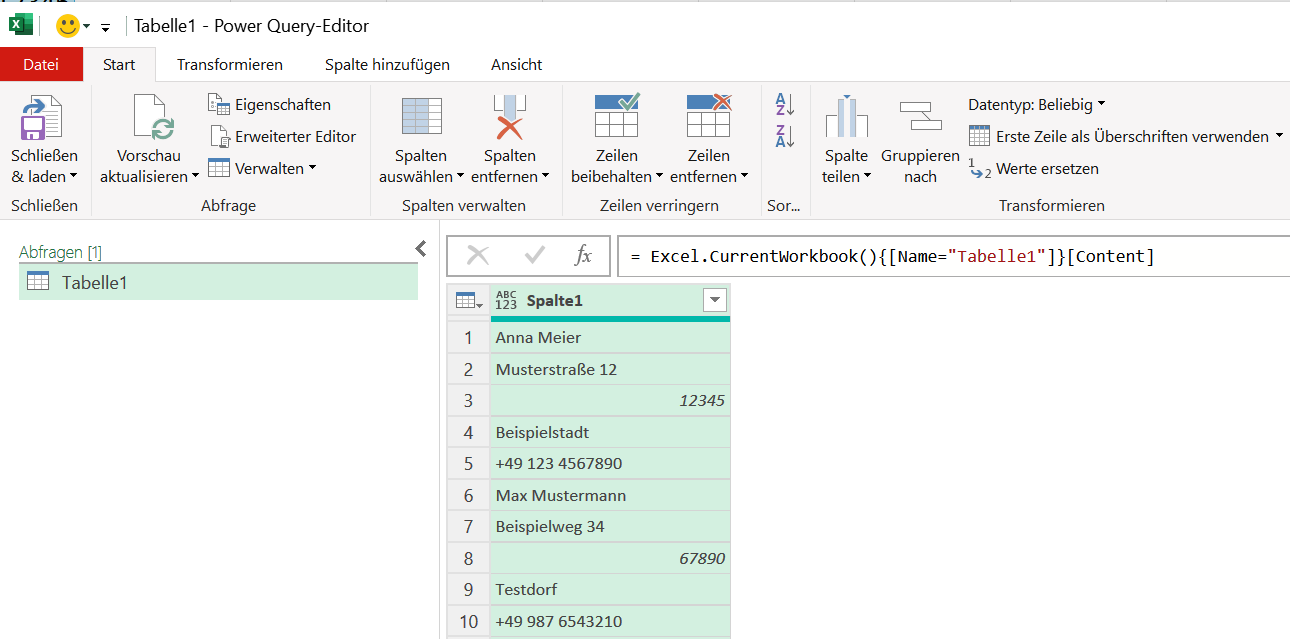Open the smiley feedback dropdown arrow

(x=87, y=26)
